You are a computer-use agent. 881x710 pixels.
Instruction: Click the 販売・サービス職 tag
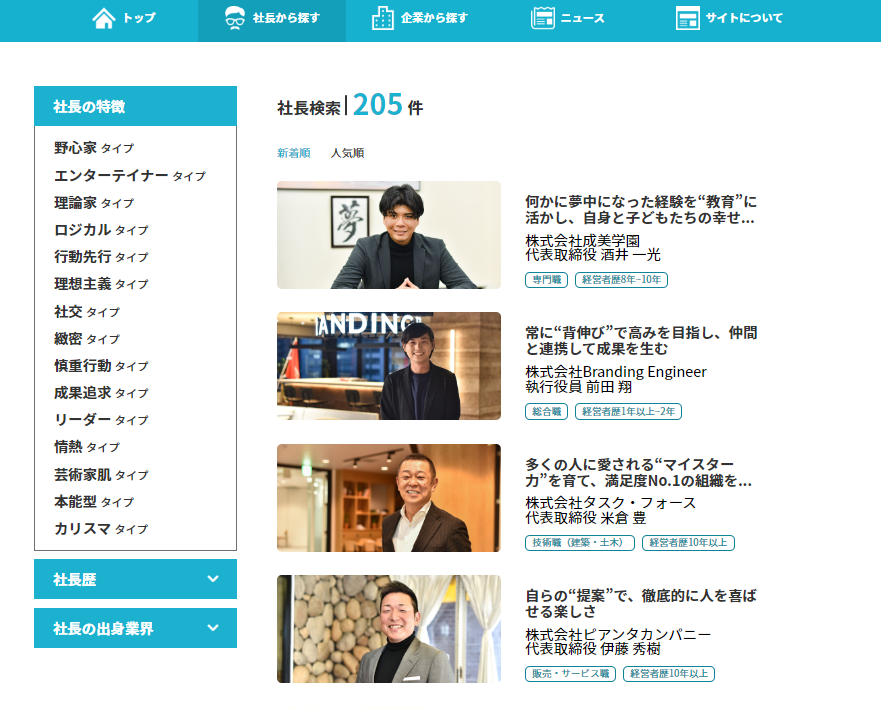(x=570, y=674)
